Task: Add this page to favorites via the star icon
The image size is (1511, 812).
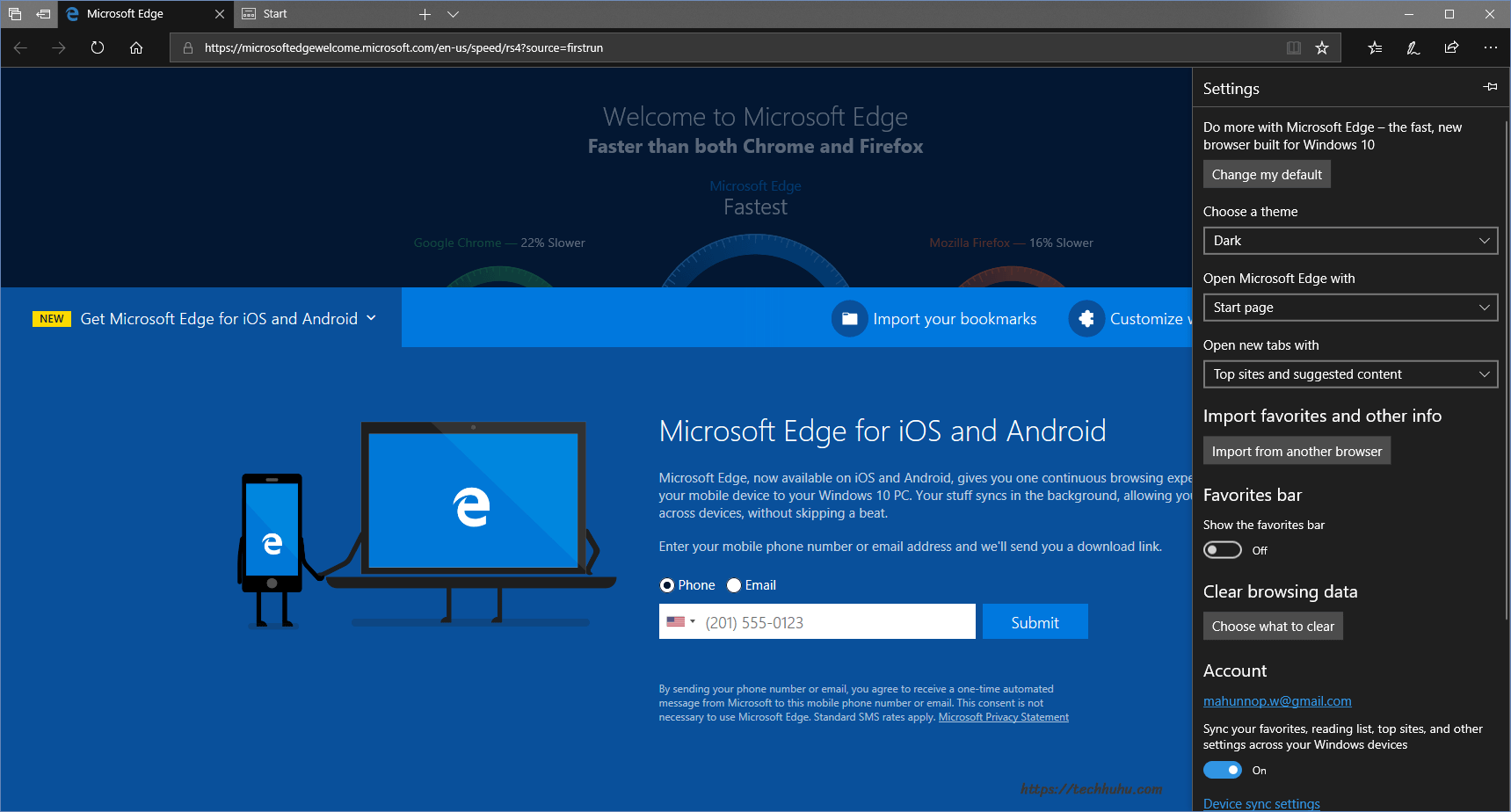Action: tap(1321, 48)
